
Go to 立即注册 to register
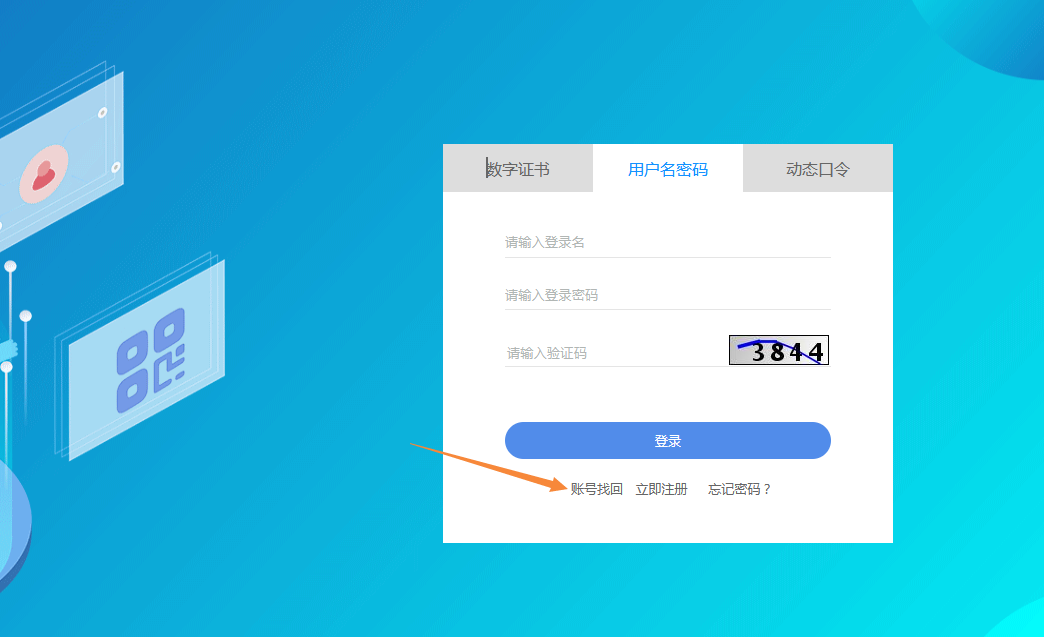pyautogui.click(x=661, y=489)
